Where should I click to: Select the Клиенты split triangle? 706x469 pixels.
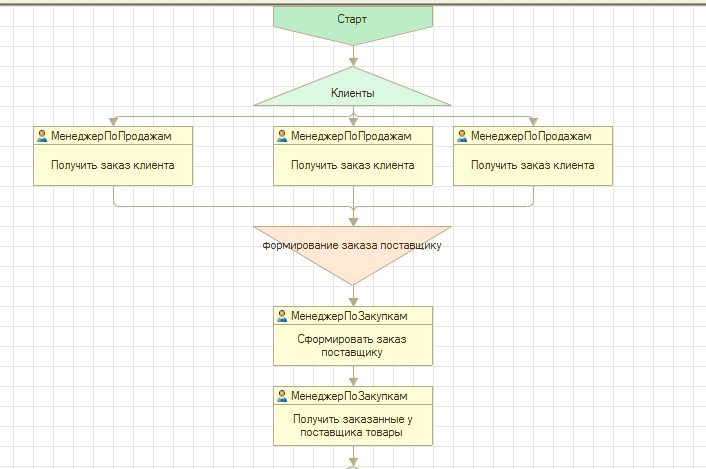(x=353, y=93)
